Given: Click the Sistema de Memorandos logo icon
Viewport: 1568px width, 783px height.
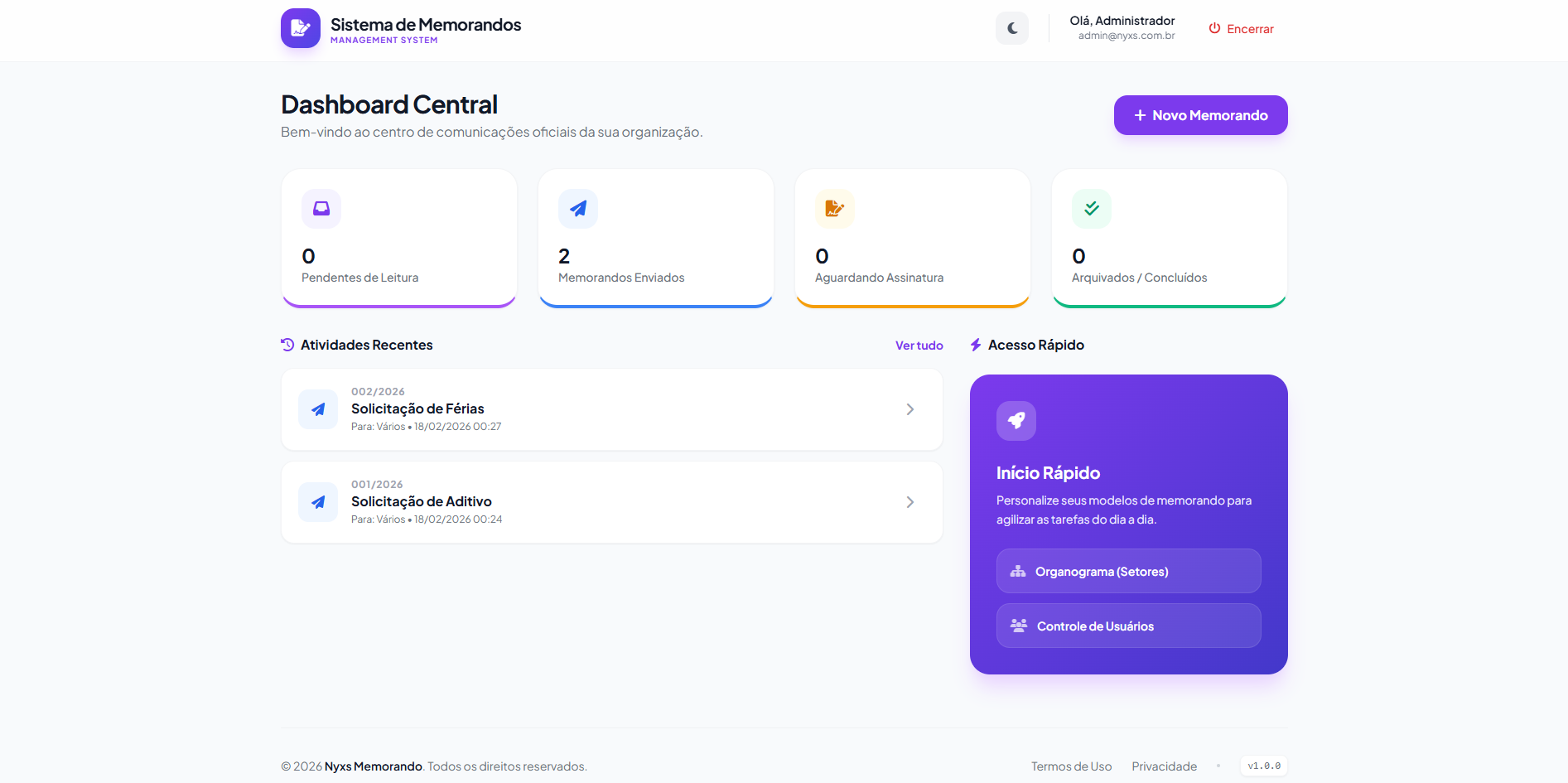Looking at the screenshot, I should coord(300,28).
